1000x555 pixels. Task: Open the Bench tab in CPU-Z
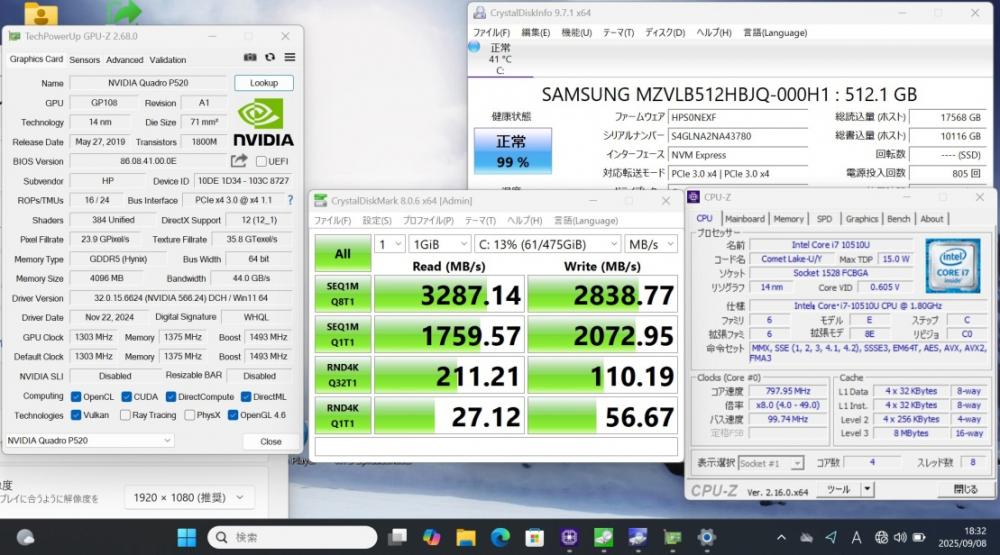pos(899,219)
